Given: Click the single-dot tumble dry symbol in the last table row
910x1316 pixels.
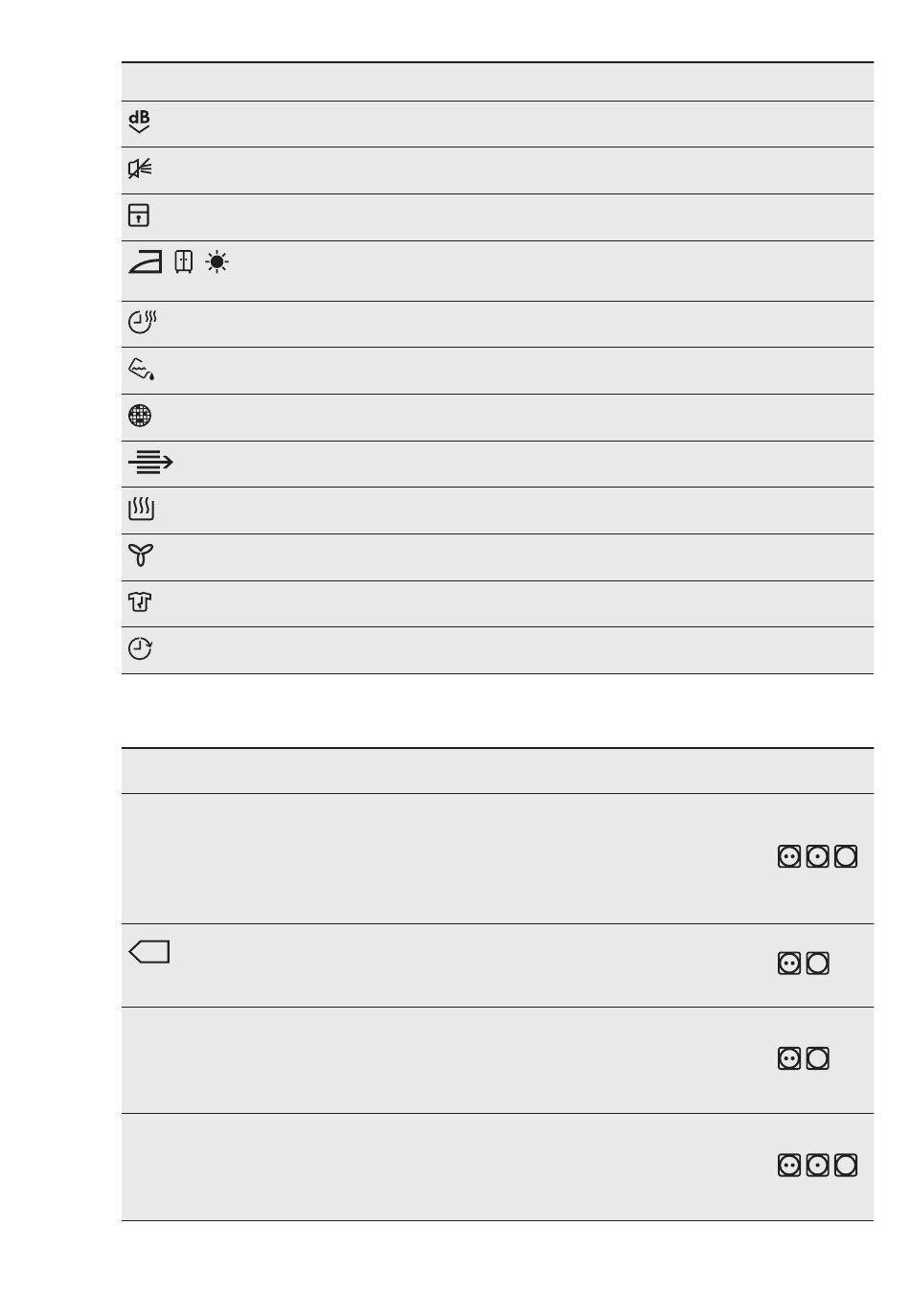Looking at the screenshot, I should pos(817,1166).
